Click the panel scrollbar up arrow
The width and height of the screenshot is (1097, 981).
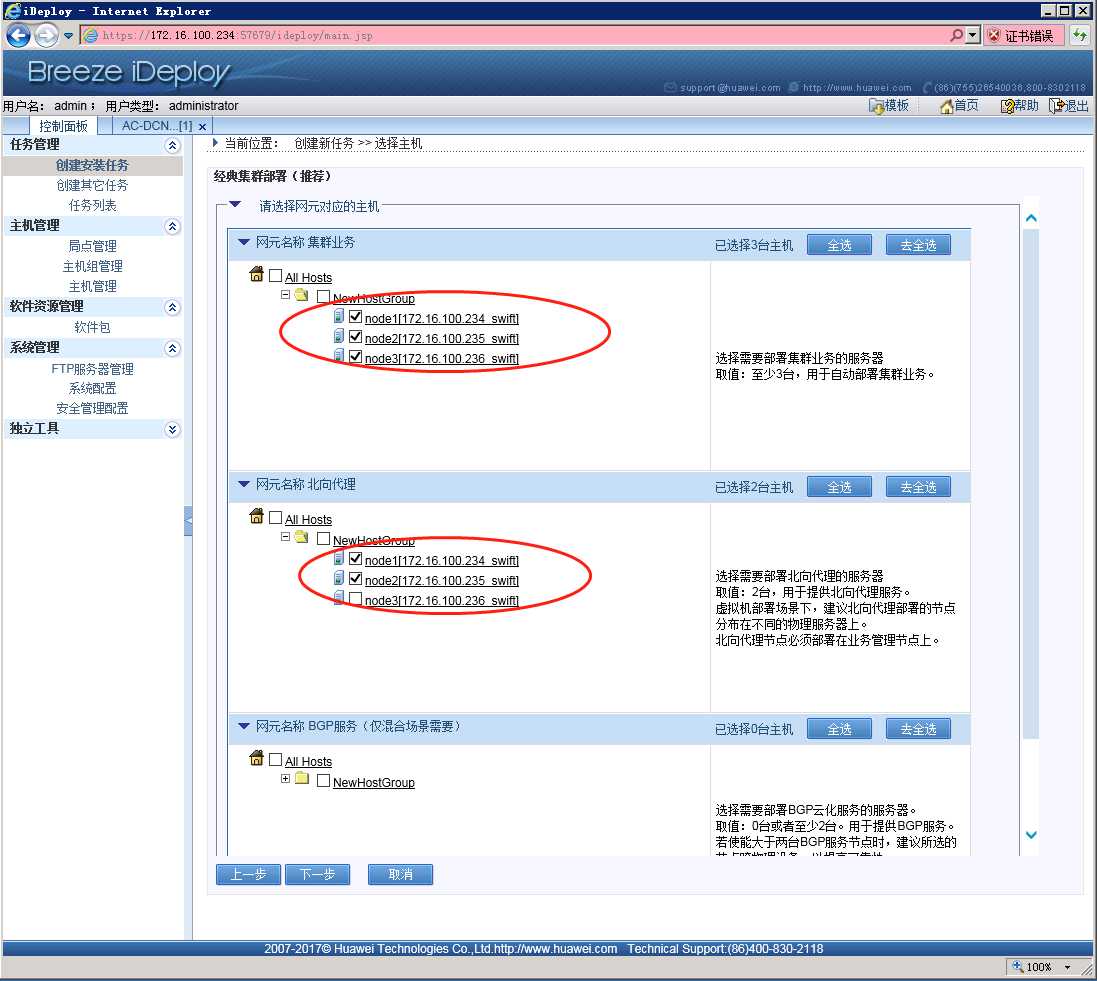click(1031, 218)
